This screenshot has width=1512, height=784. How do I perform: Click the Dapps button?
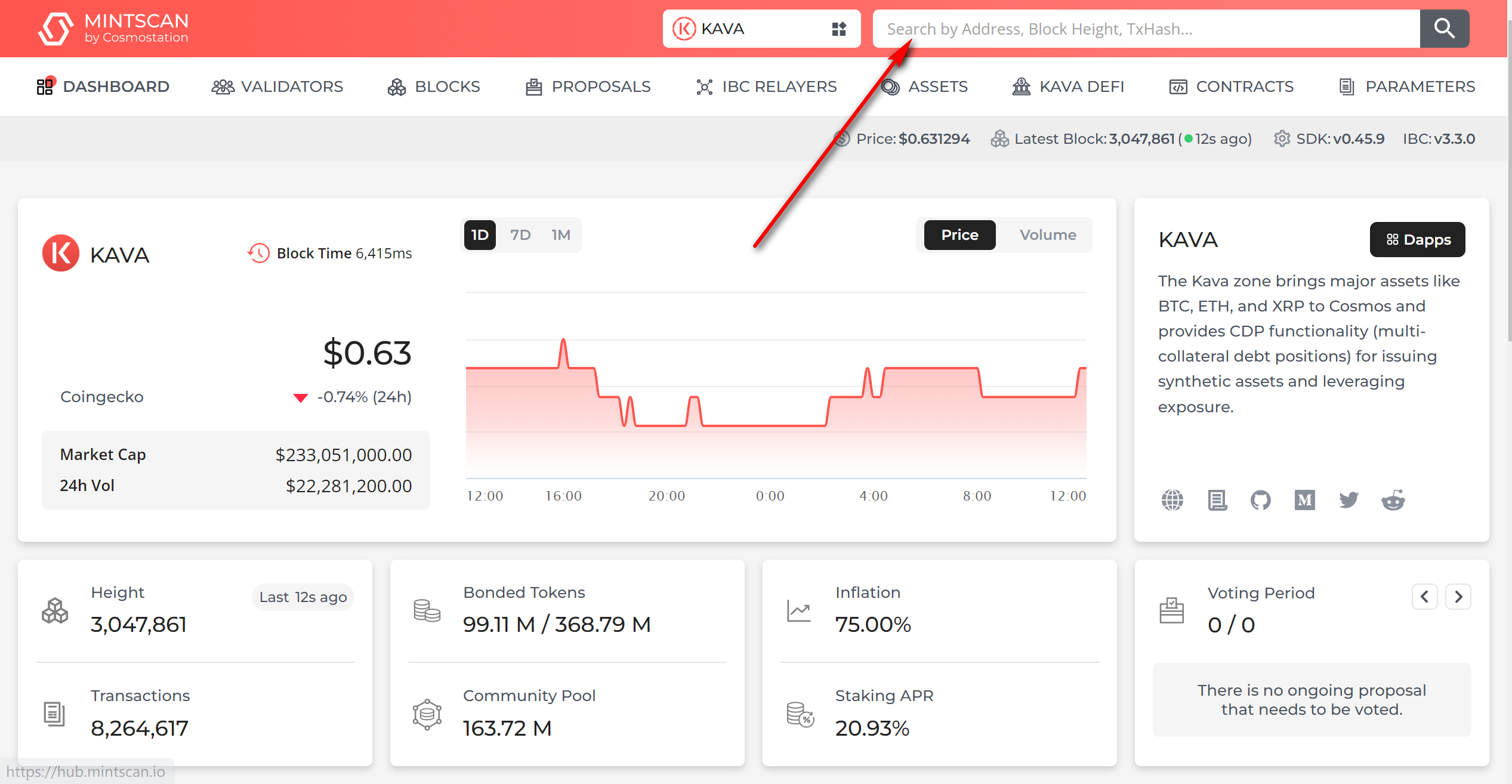(x=1417, y=240)
